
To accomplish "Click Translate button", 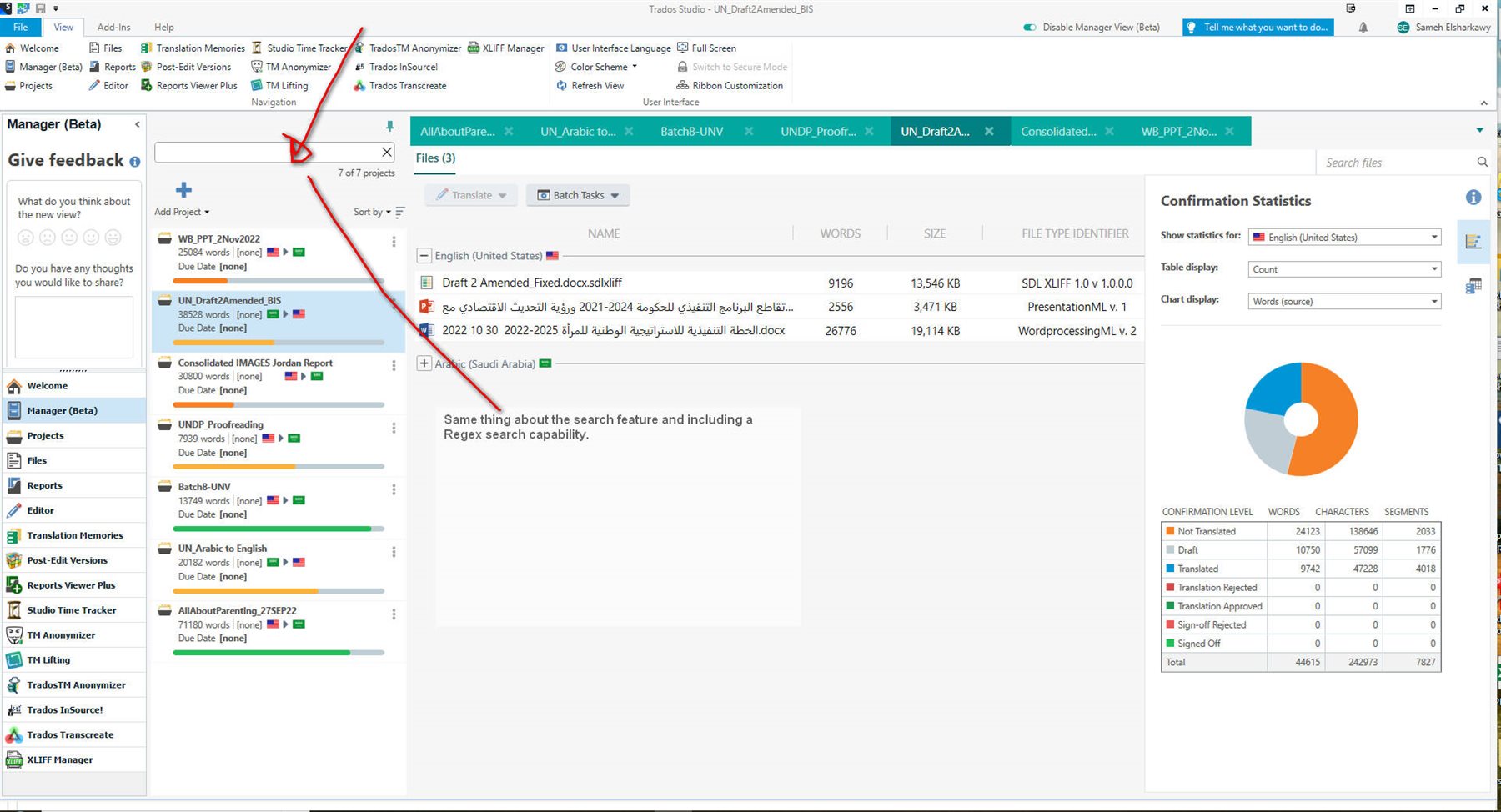I will (471, 195).
